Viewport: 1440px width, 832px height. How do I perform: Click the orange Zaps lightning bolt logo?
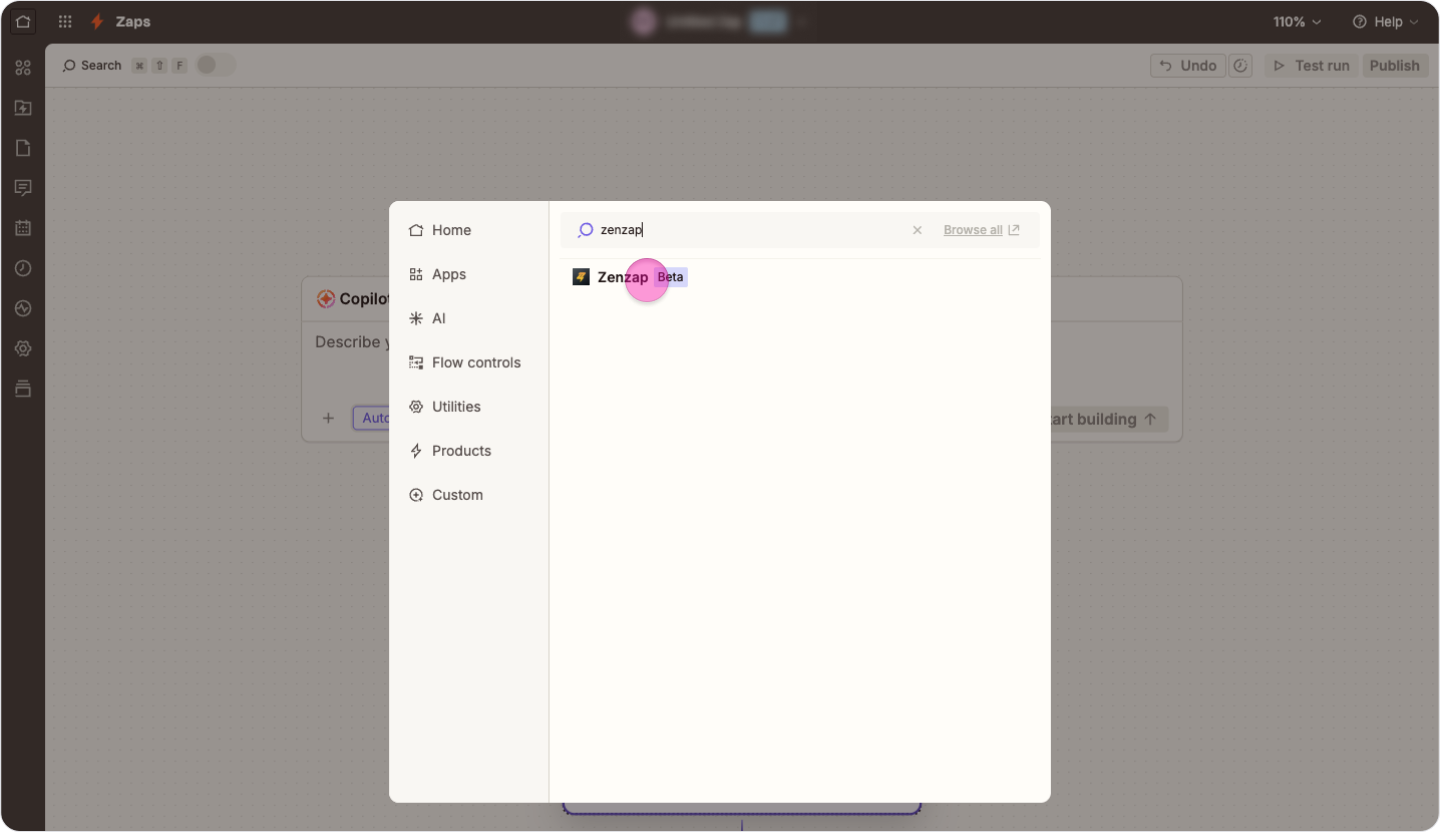97,21
